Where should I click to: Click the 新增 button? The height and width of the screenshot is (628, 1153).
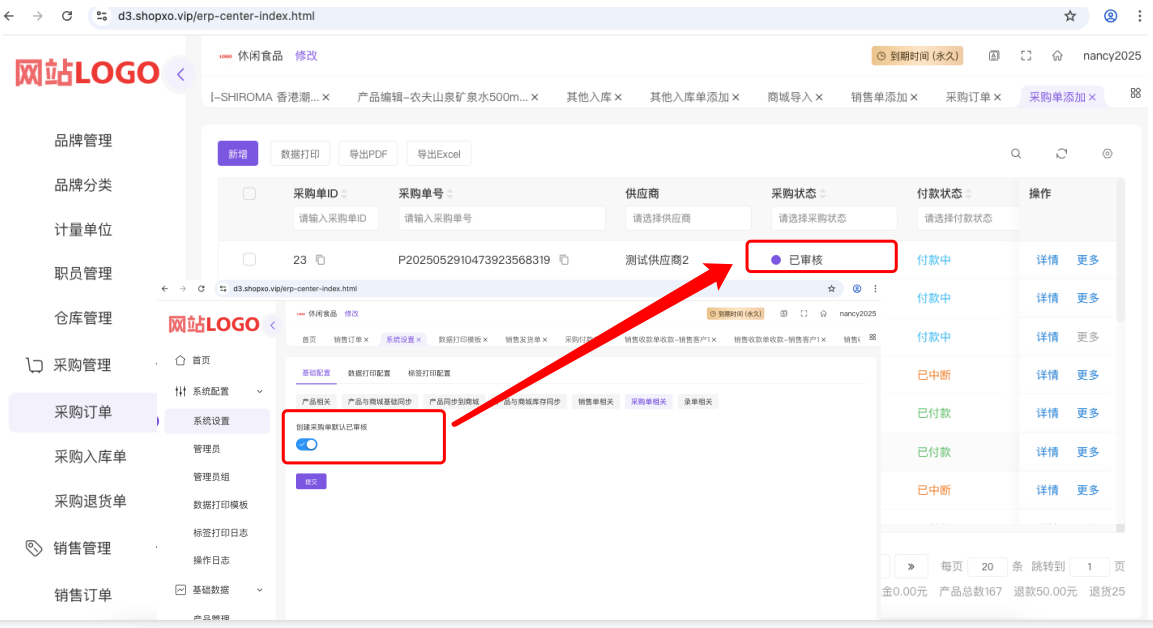click(x=238, y=154)
